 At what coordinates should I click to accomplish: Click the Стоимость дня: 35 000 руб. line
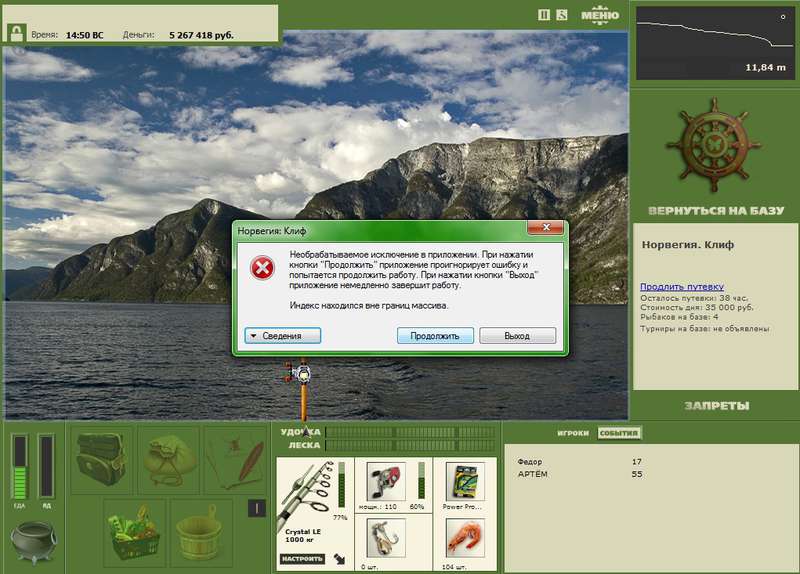pos(696,308)
